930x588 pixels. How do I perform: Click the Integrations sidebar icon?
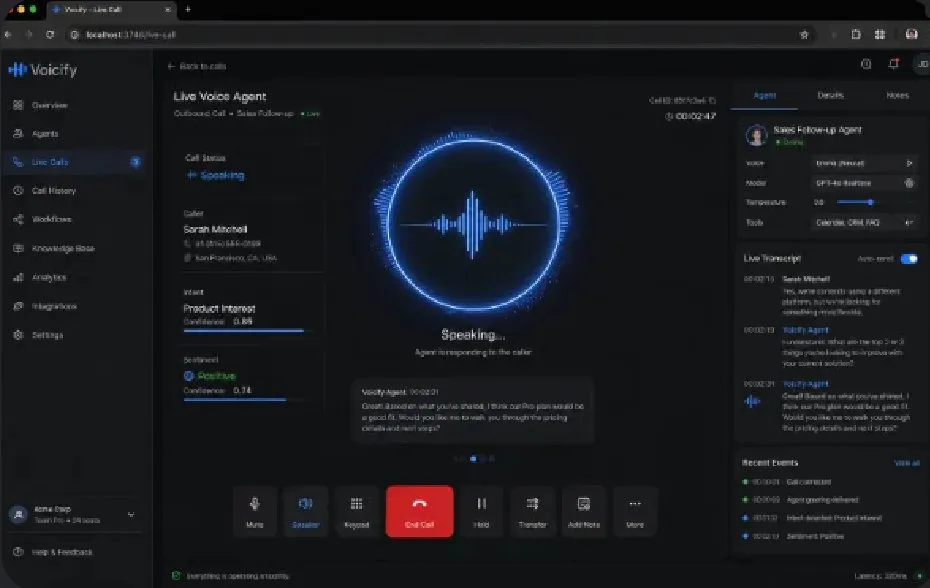(18, 306)
